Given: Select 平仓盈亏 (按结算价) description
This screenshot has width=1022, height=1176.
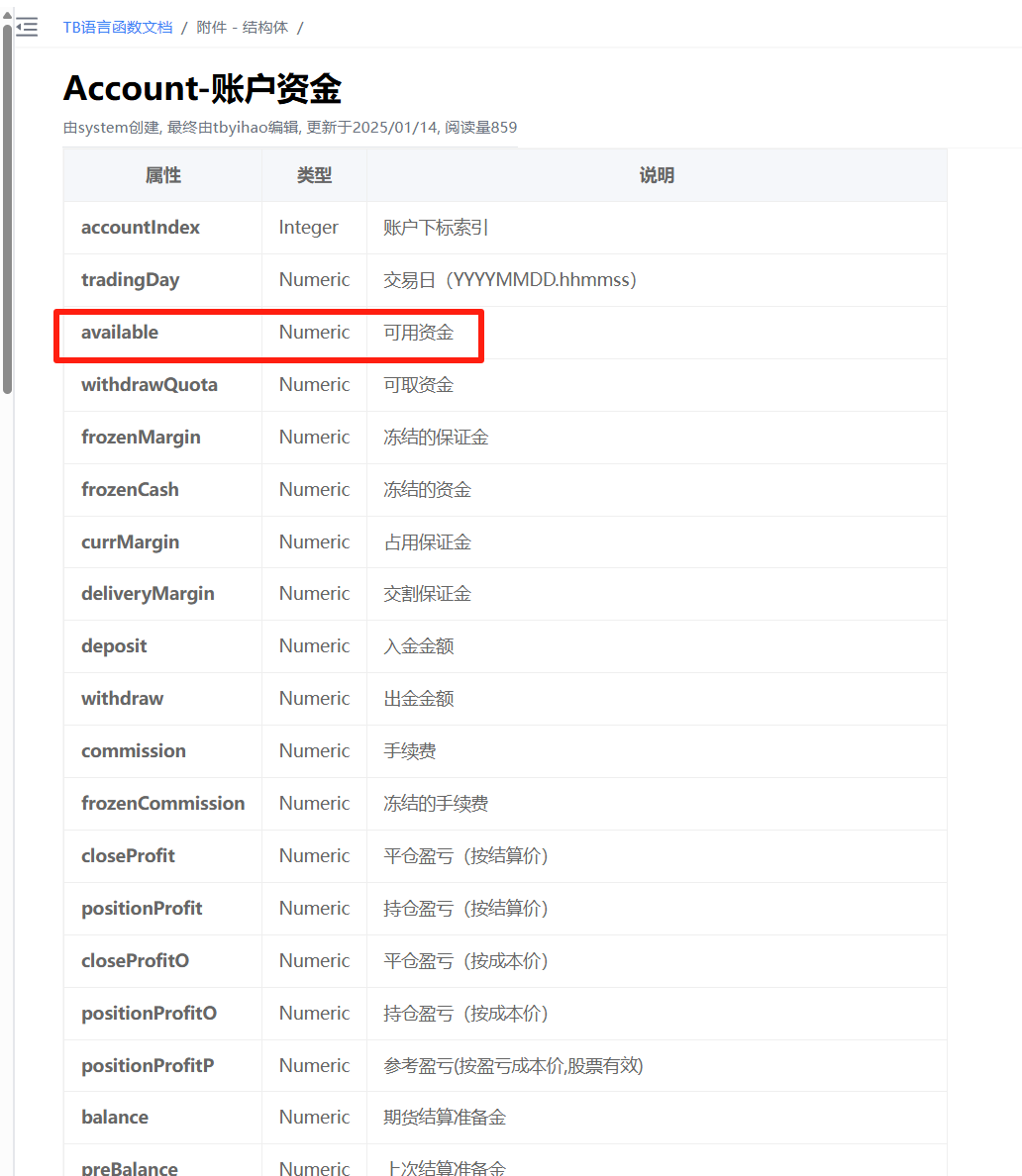Looking at the screenshot, I should (466, 856).
